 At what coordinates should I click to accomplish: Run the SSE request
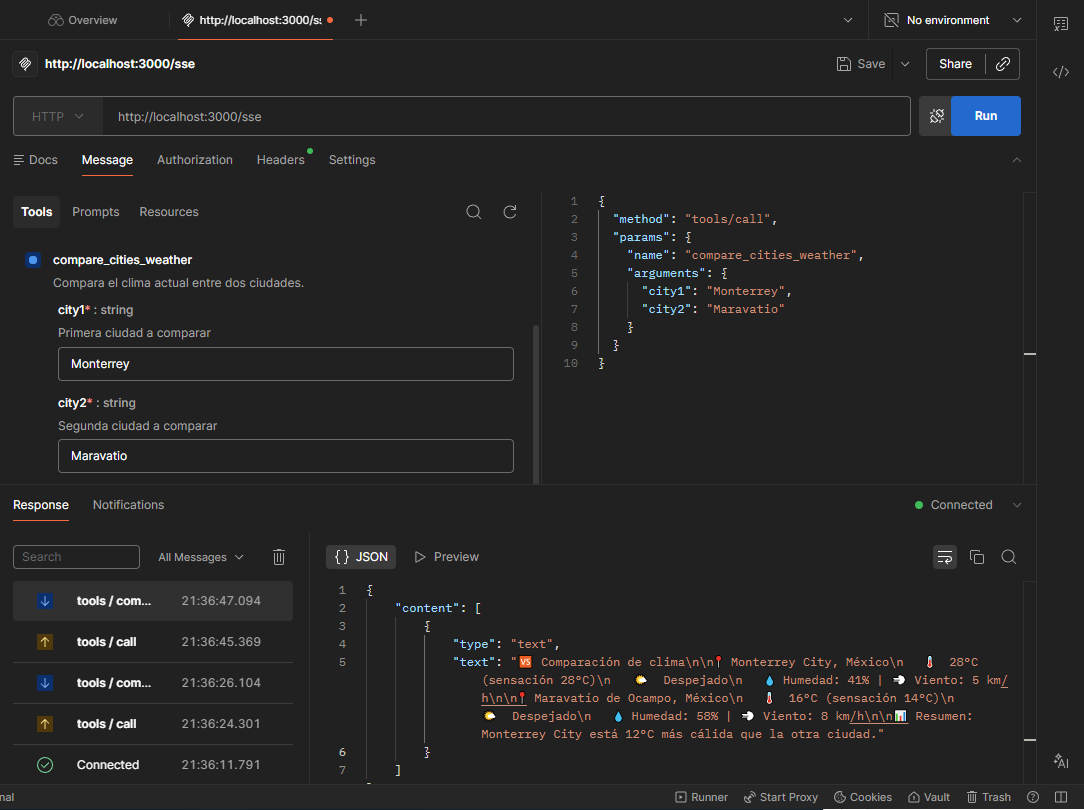click(985, 116)
